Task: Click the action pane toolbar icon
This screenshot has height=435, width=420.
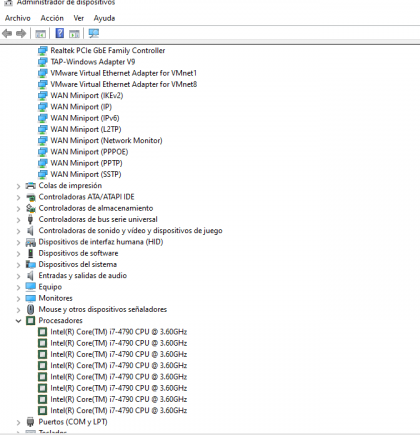Action: pos(74,33)
